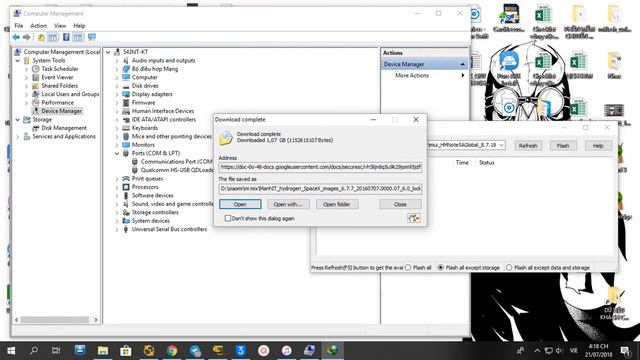The image size is (640, 360).
Task: Click the Up one level toolbar icon
Action: click(41, 37)
